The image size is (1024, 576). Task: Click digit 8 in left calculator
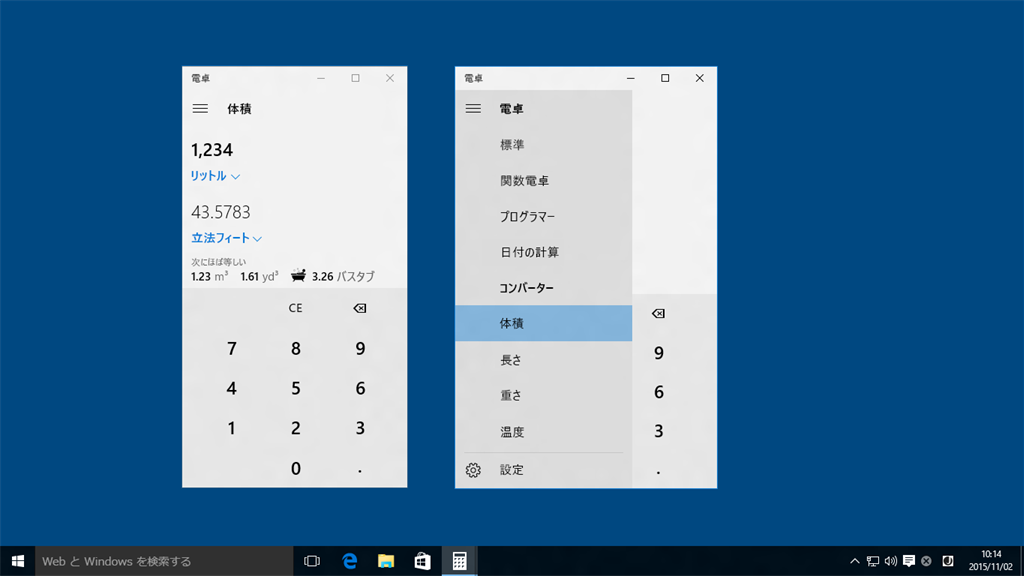pyautogui.click(x=295, y=348)
